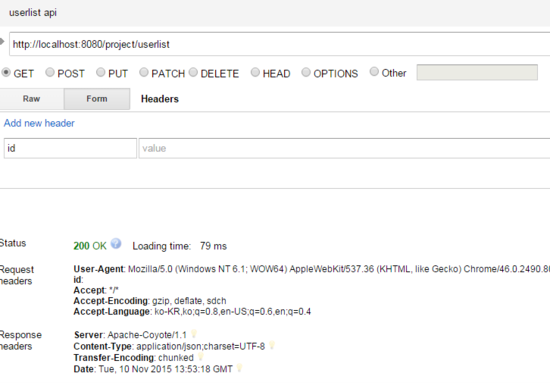The height and width of the screenshot is (392, 550).
Task: Click the Add new header link
Action: 39,123
